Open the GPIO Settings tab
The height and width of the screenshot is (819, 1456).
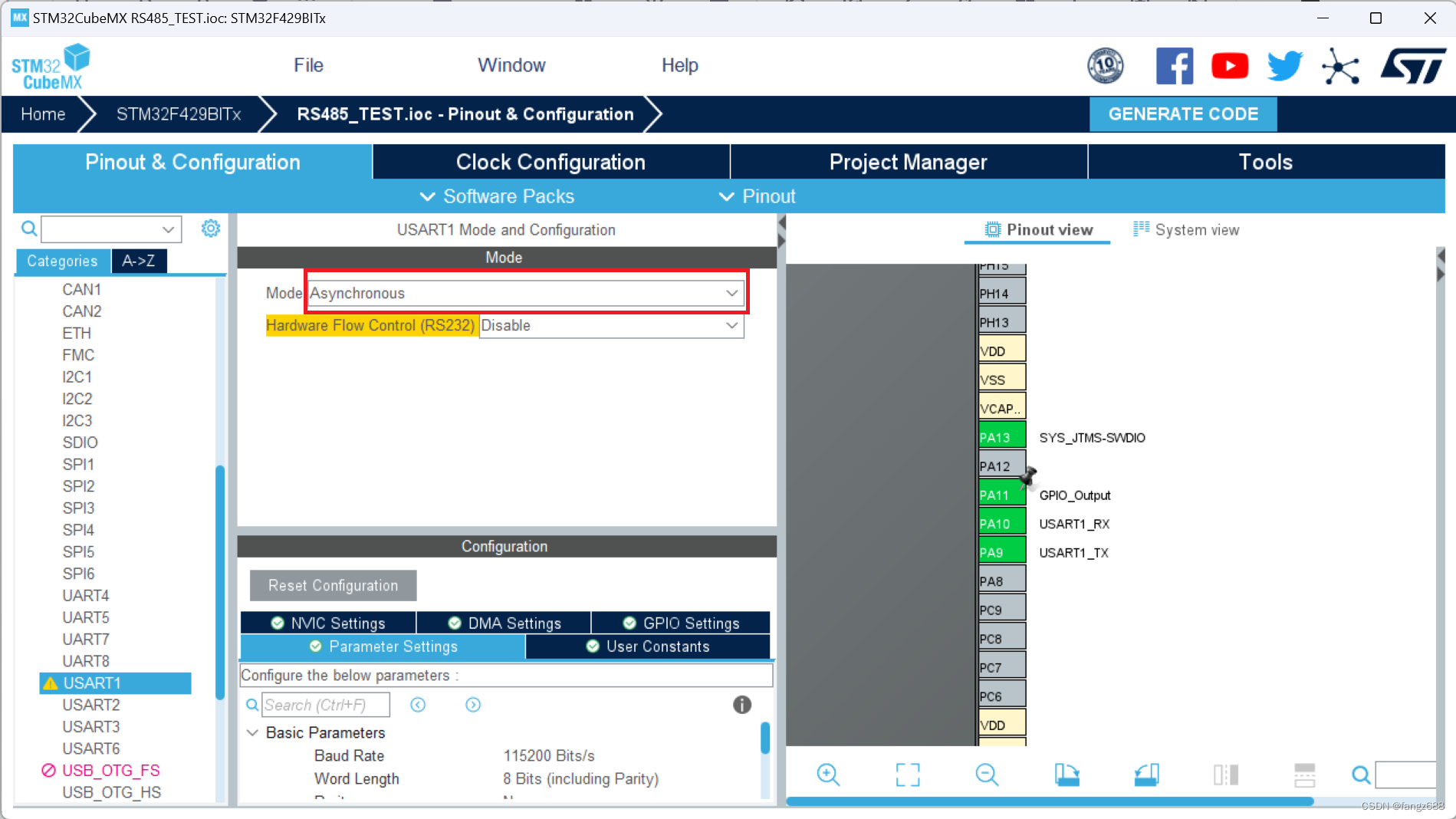click(x=681, y=623)
